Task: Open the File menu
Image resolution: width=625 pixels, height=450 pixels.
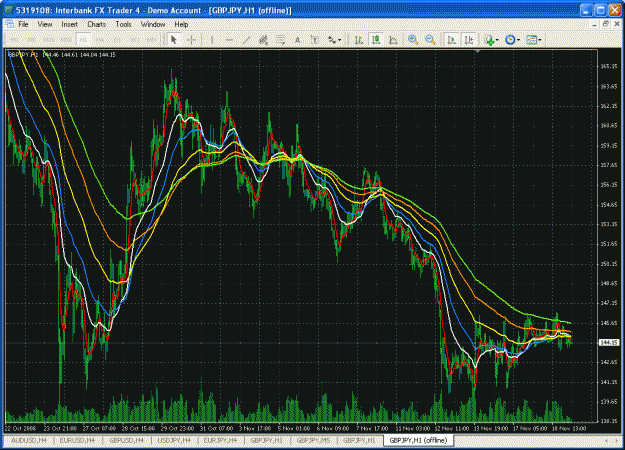Action: click(x=24, y=24)
